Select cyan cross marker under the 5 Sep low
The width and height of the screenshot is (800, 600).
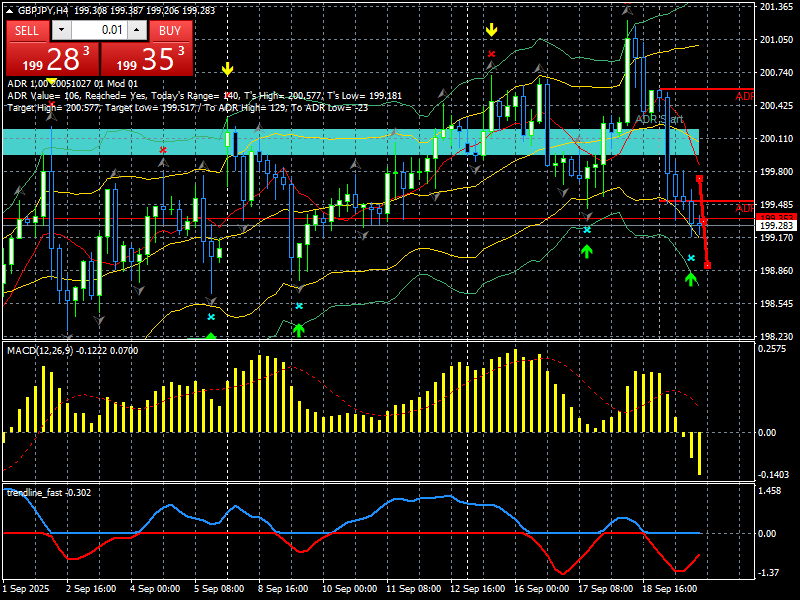click(x=211, y=317)
